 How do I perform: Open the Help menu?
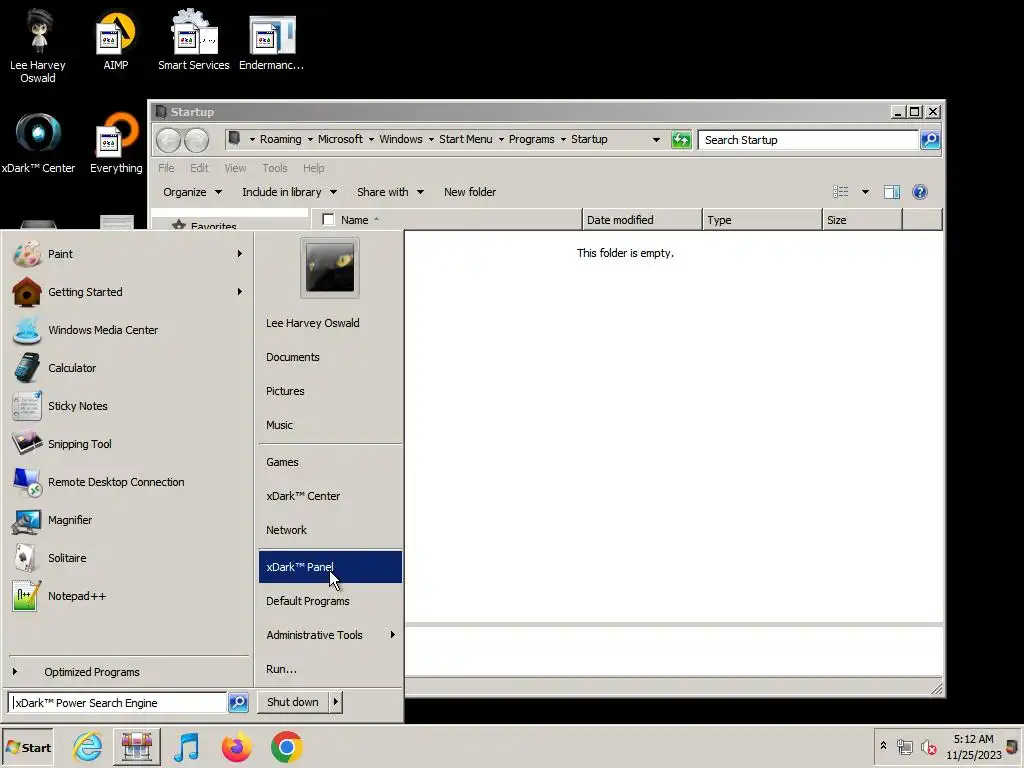(313, 168)
